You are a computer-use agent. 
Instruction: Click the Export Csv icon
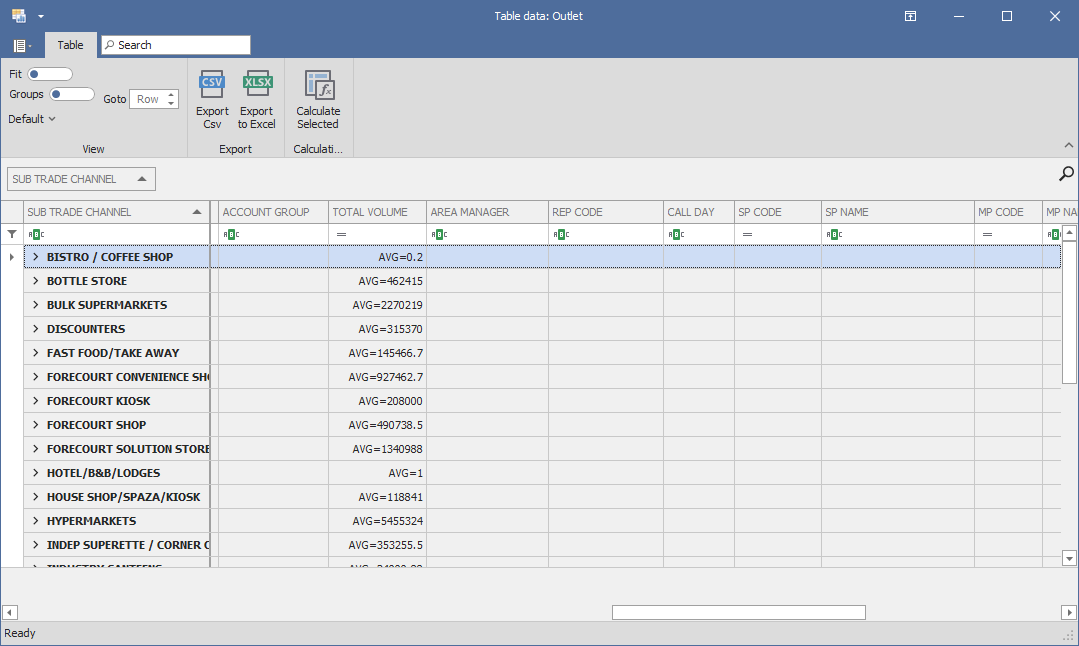[x=212, y=85]
